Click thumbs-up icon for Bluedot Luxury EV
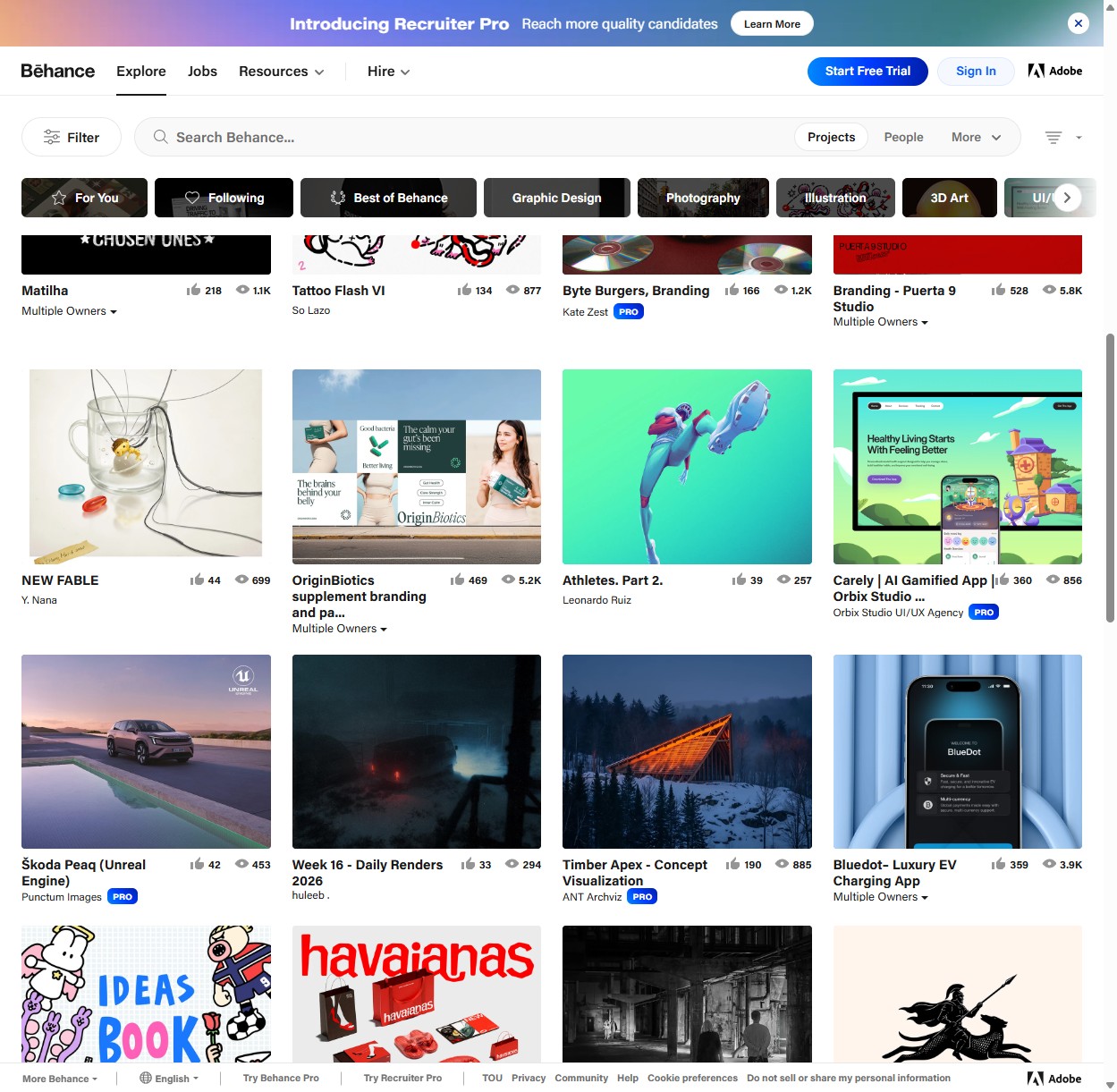Image resolution: width=1117 pixels, height=1092 pixels. coord(998,864)
